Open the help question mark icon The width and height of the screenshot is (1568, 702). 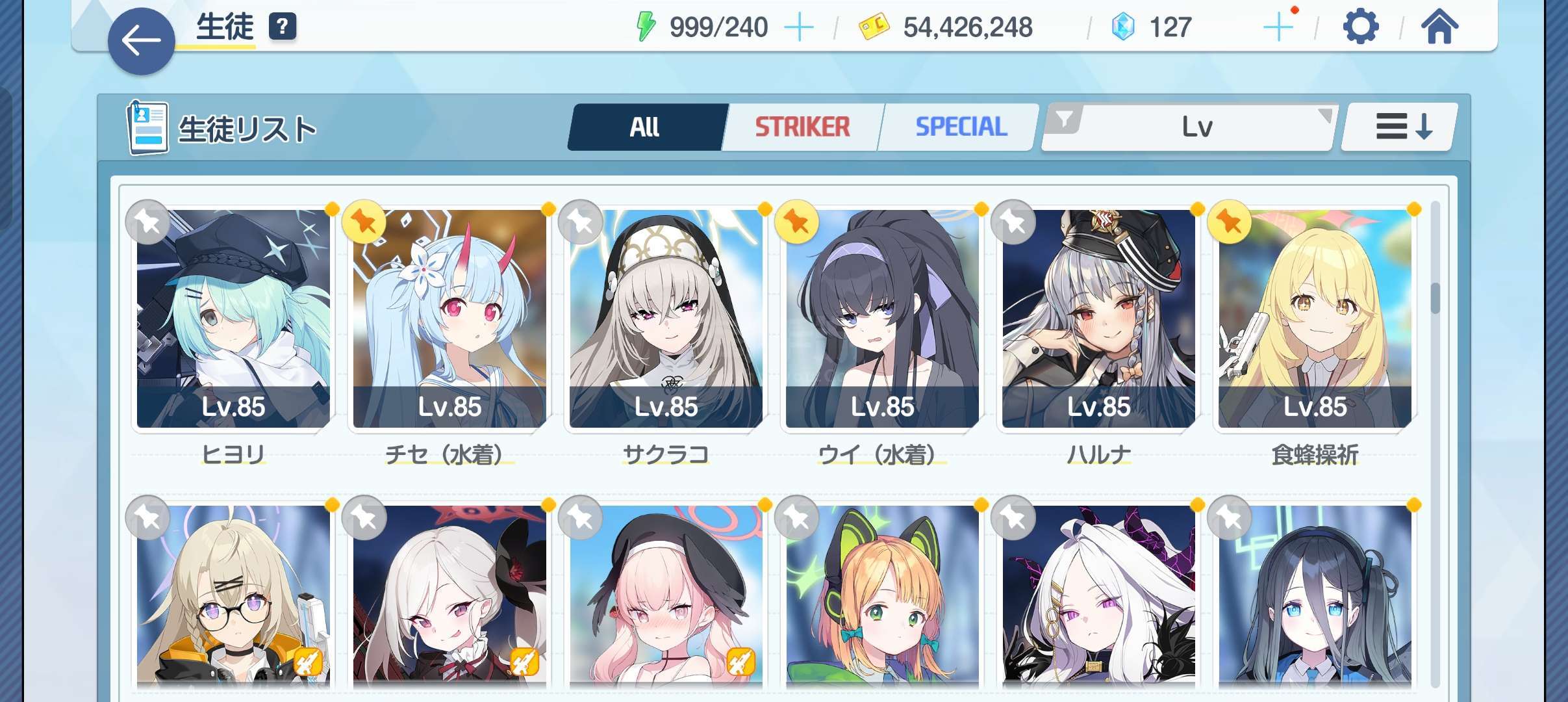(x=282, y=27)
